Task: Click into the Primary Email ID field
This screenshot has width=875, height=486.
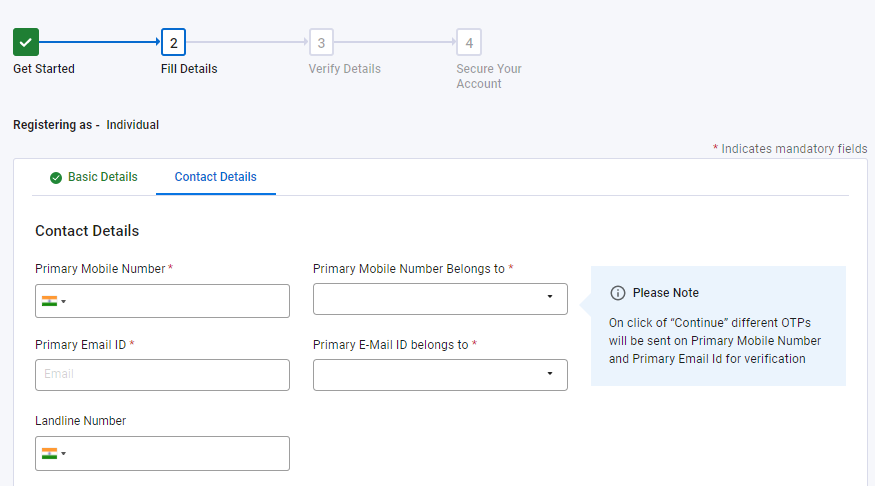Action: point(162,375)
